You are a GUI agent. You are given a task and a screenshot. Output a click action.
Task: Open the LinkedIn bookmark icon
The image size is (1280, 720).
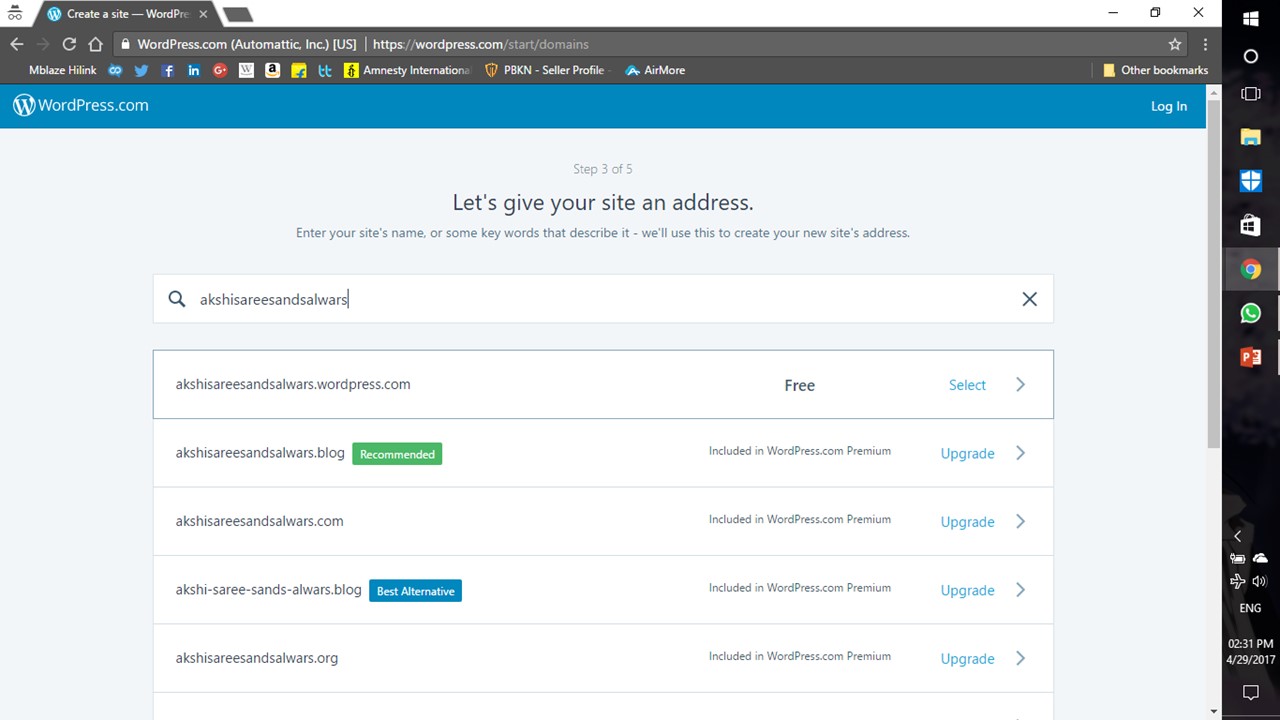[x=194, y=70]
